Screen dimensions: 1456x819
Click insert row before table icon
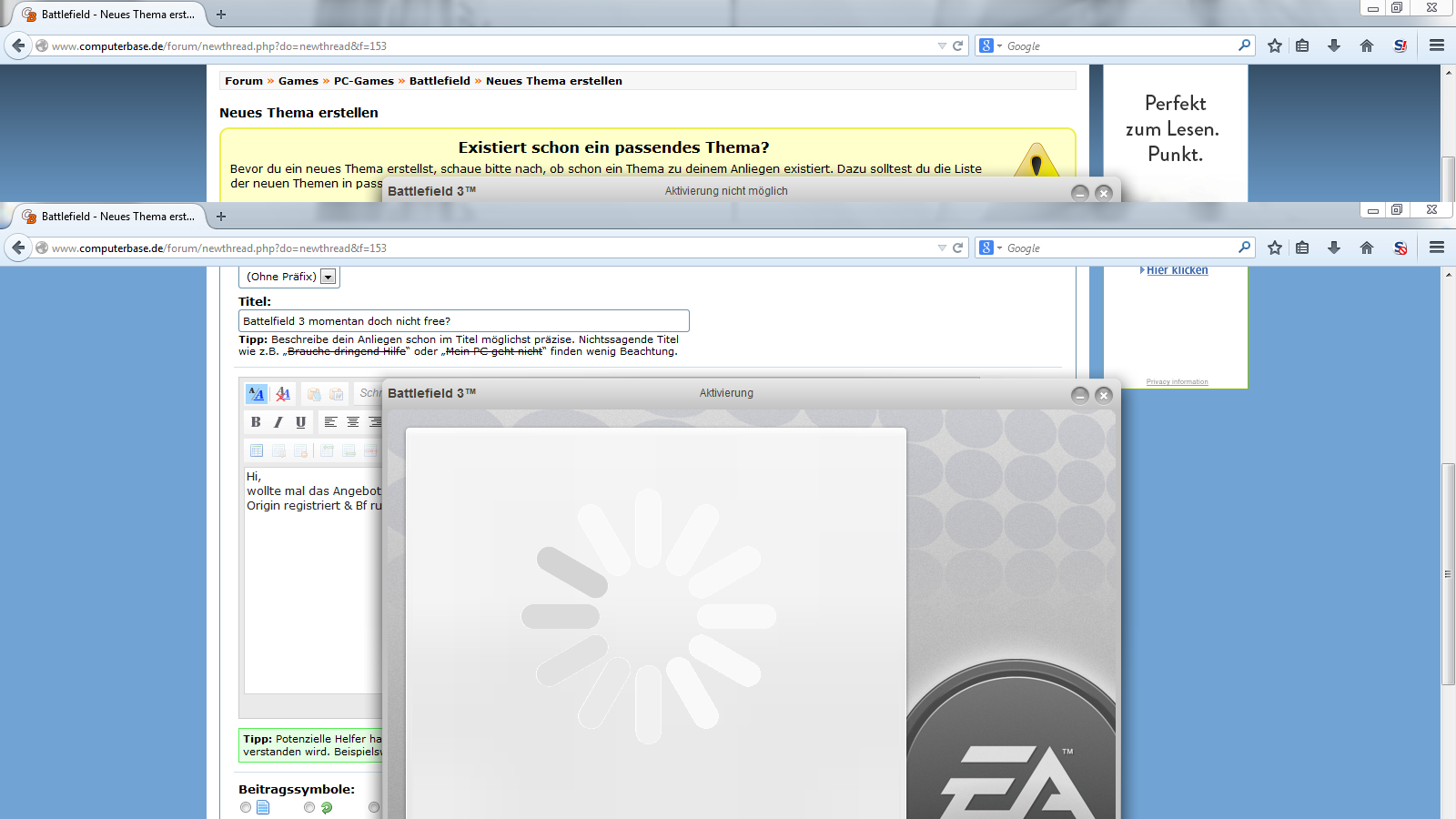[x=327, y=450]
